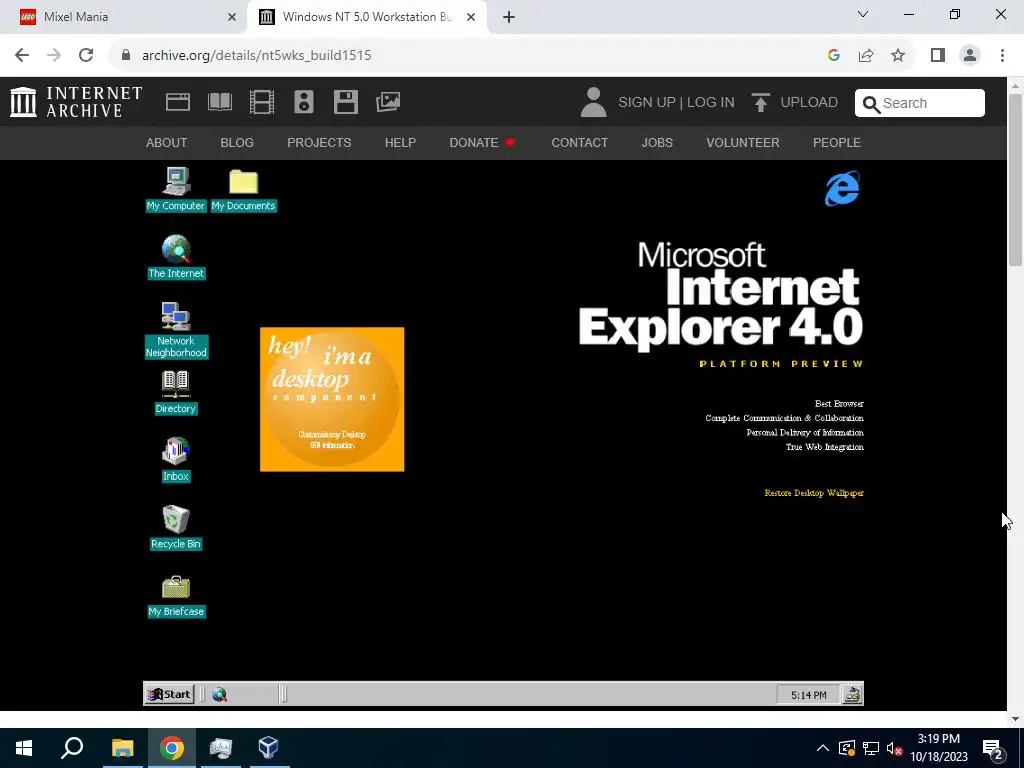Open the Texts book icon

coord(220,103)
